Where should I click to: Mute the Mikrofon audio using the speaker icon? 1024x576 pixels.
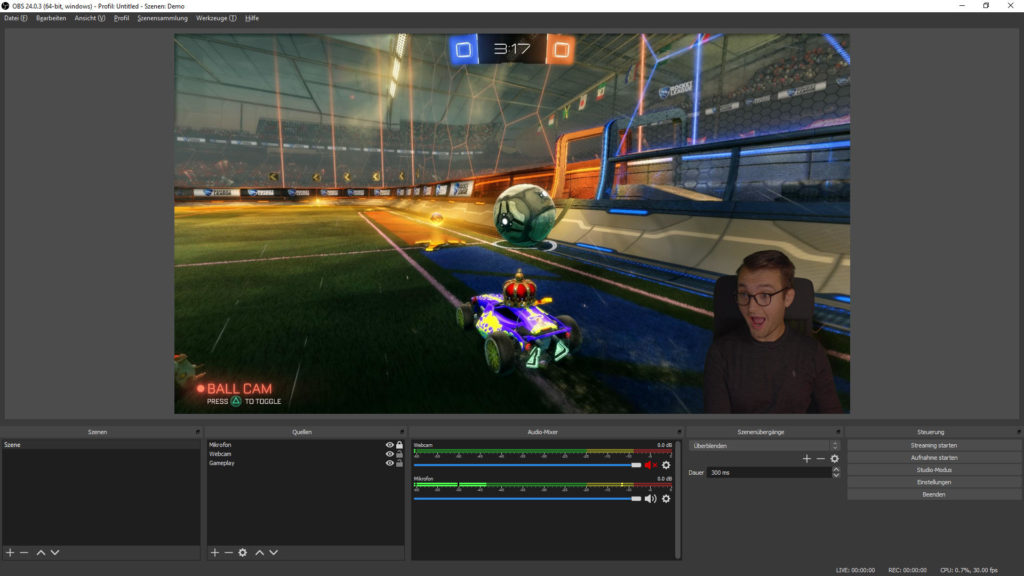tap(650, 498)
